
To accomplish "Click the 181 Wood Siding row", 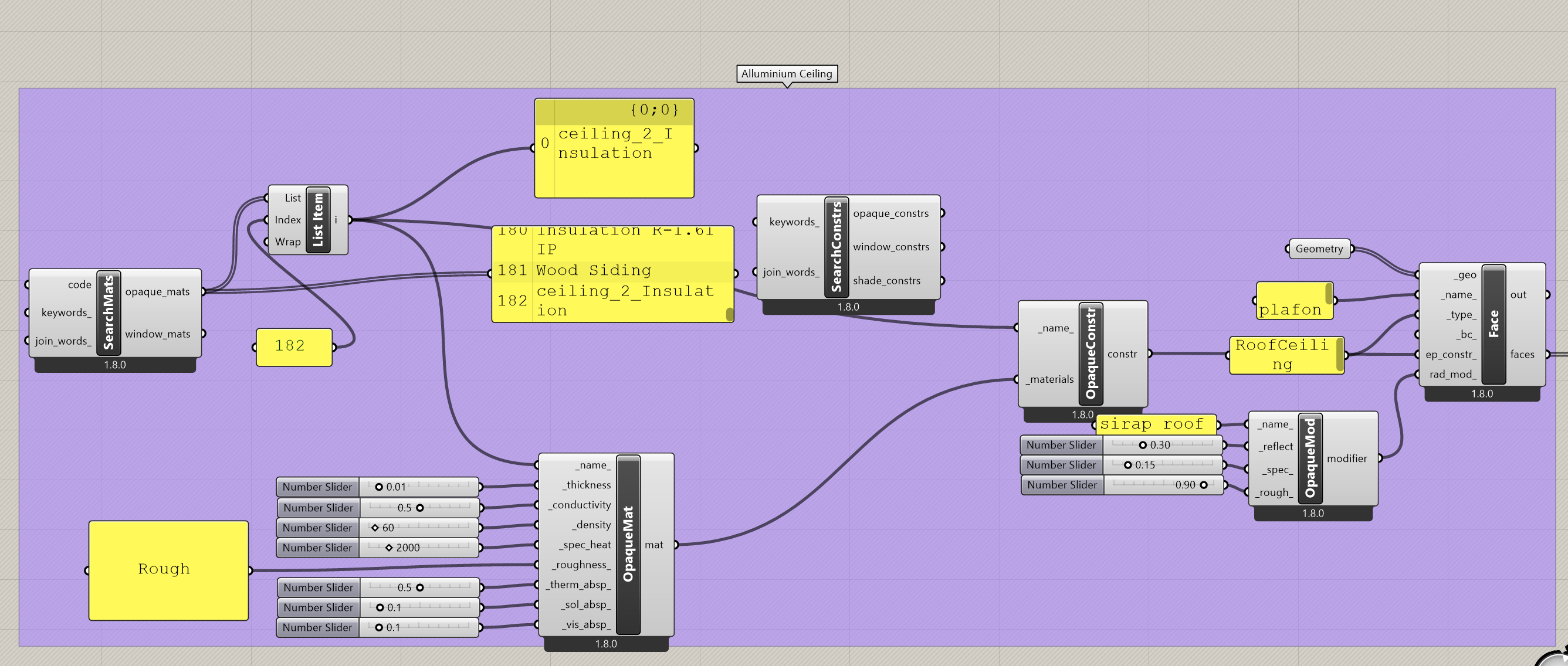I will [x=612, y=271].
